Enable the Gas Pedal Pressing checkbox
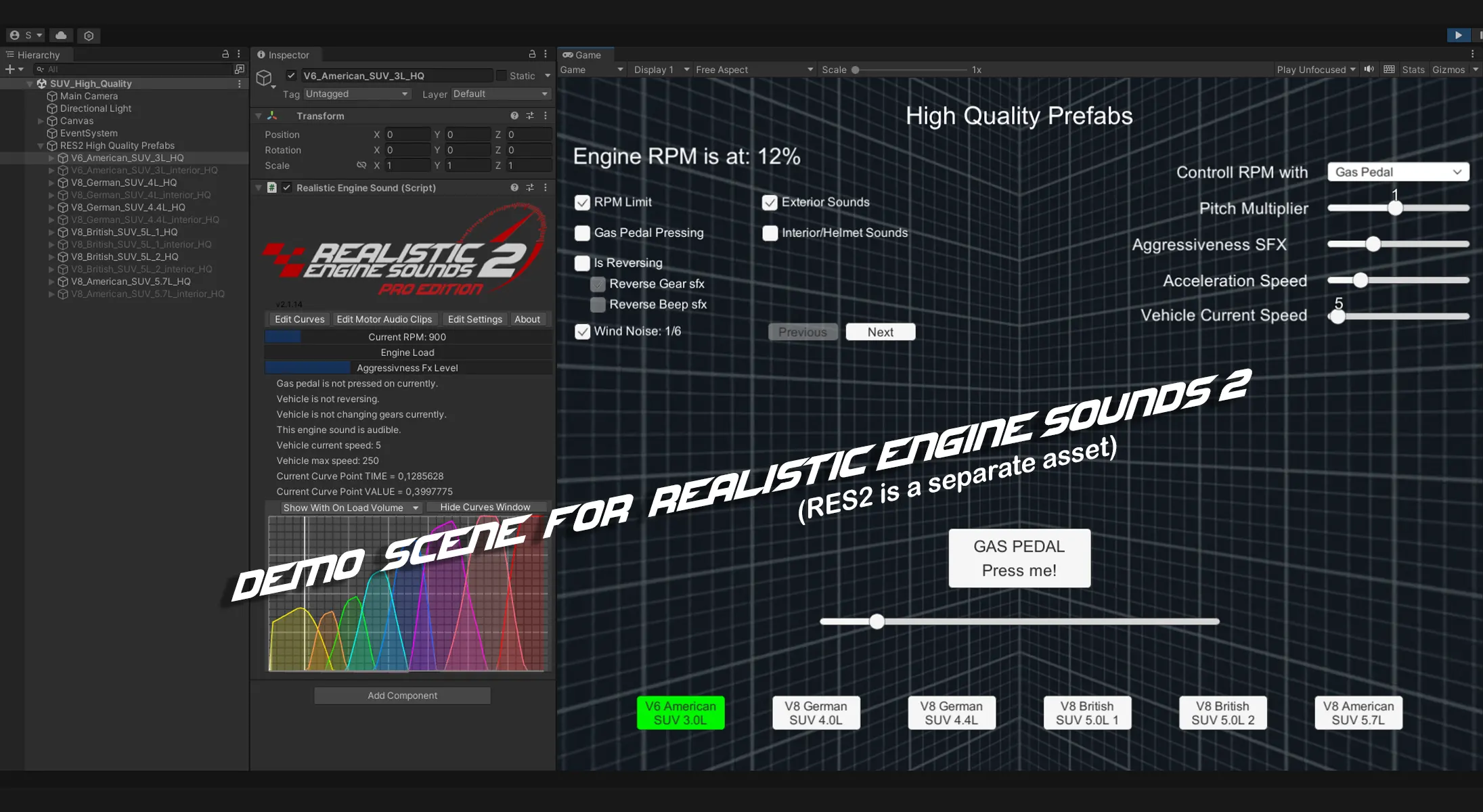1483x812 pixels. (582, 233)
